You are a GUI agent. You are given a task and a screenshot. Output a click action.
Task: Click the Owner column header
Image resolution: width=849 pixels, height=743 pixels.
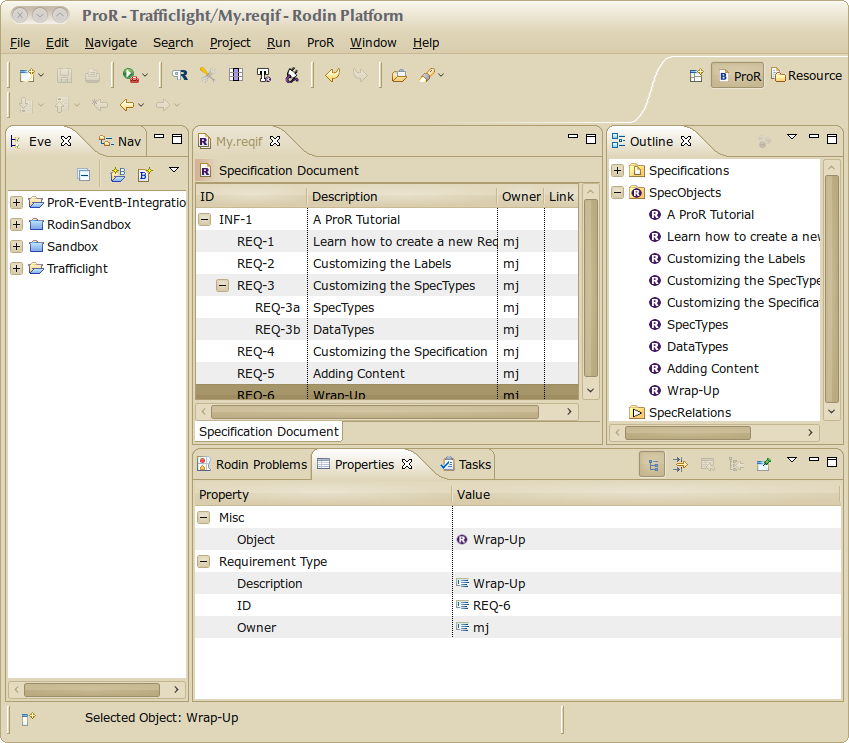[521, 197]
